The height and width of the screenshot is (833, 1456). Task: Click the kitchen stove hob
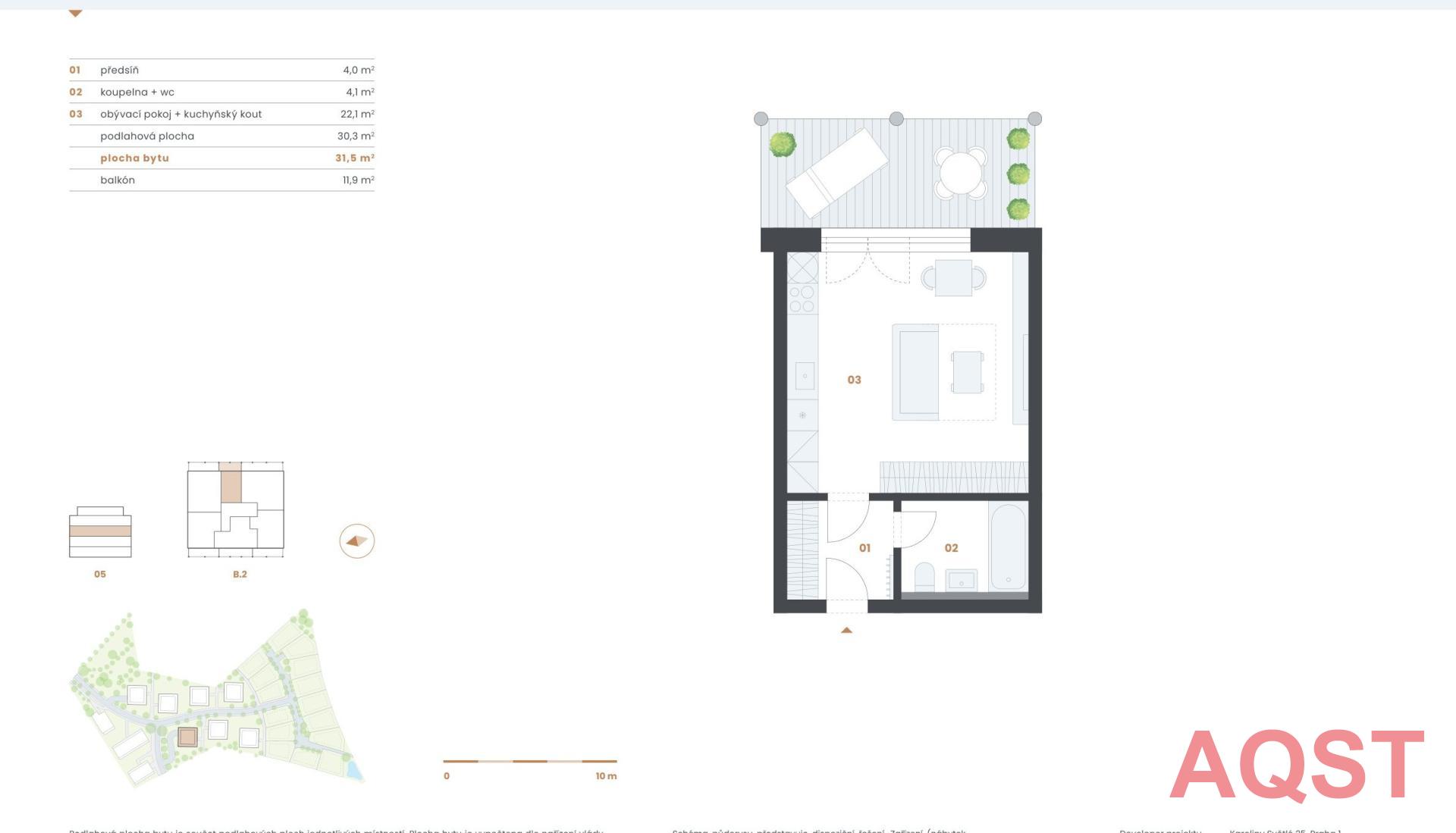pyautogui.click(x=802, y=299)
